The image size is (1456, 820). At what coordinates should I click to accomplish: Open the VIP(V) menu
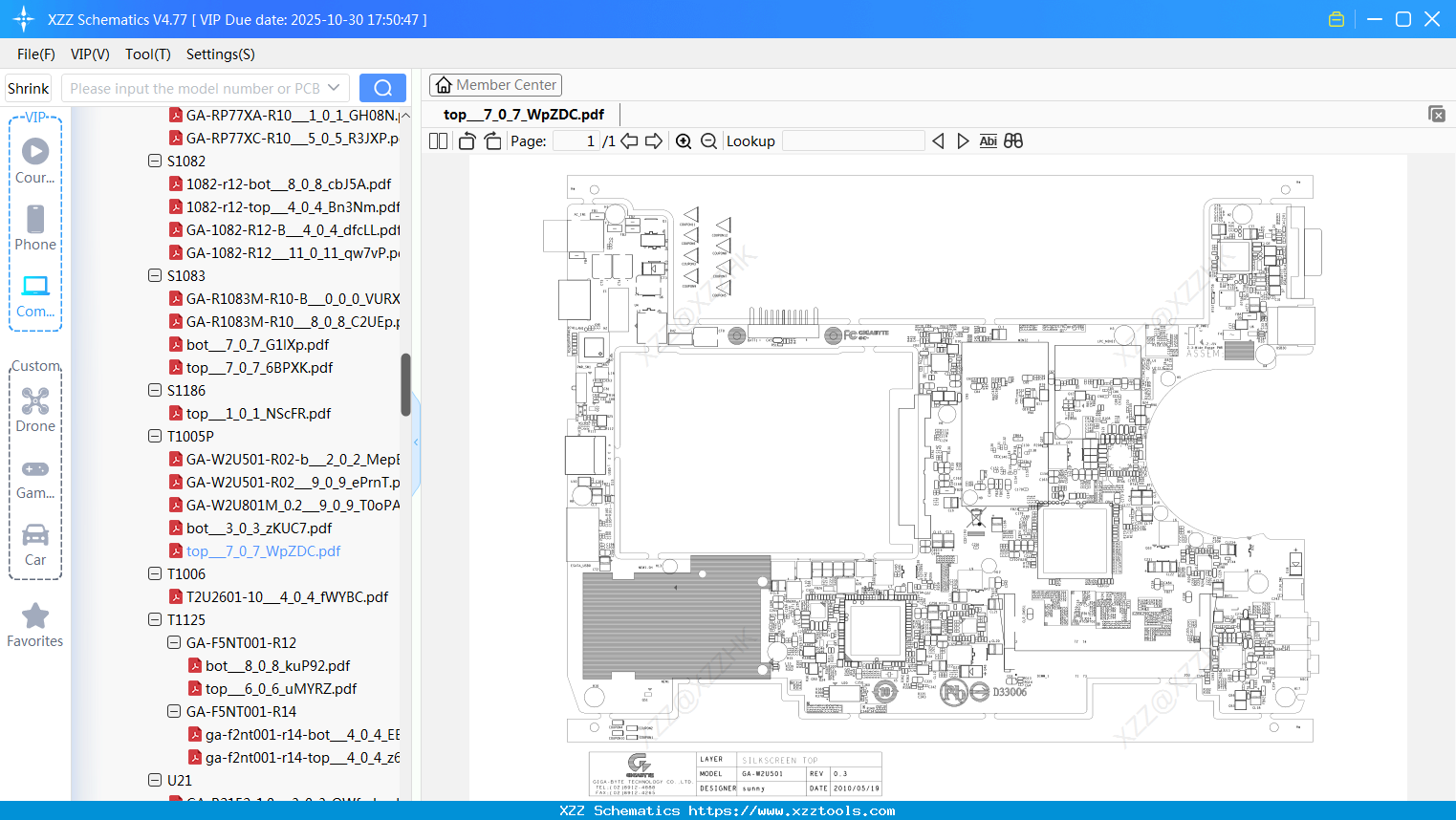(x=90, y=54)
